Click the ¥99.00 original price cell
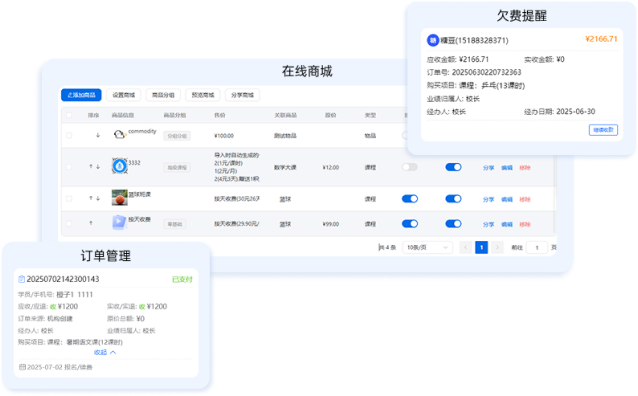This screenshot has width=638, height=396. [x=330, y=224]
